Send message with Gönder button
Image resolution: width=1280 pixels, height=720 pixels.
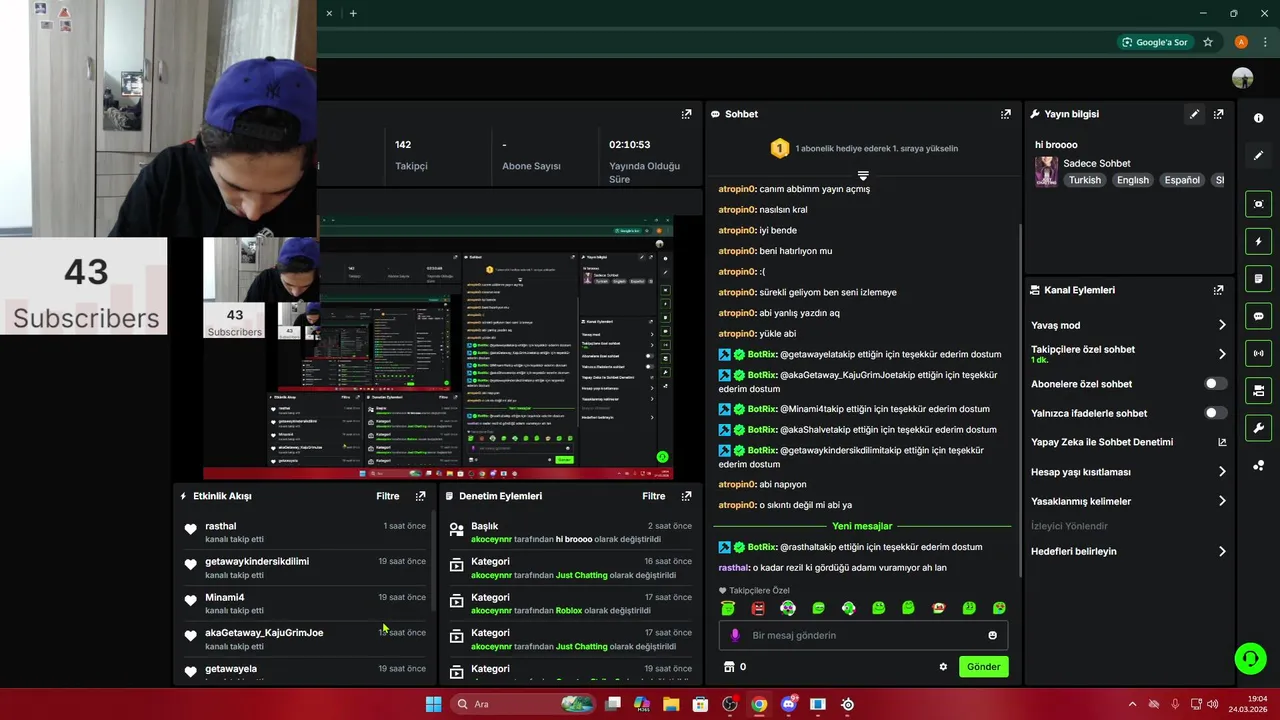[x=983, y=667]
